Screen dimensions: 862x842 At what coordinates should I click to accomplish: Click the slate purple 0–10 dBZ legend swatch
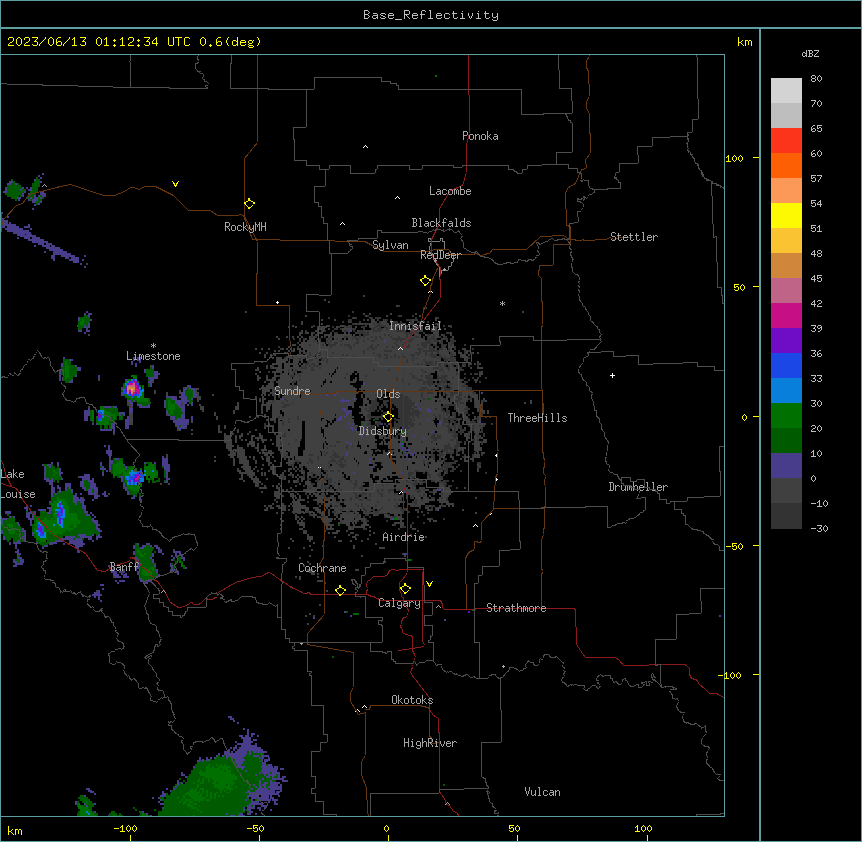pyautogui.click(x=786, y=466)
